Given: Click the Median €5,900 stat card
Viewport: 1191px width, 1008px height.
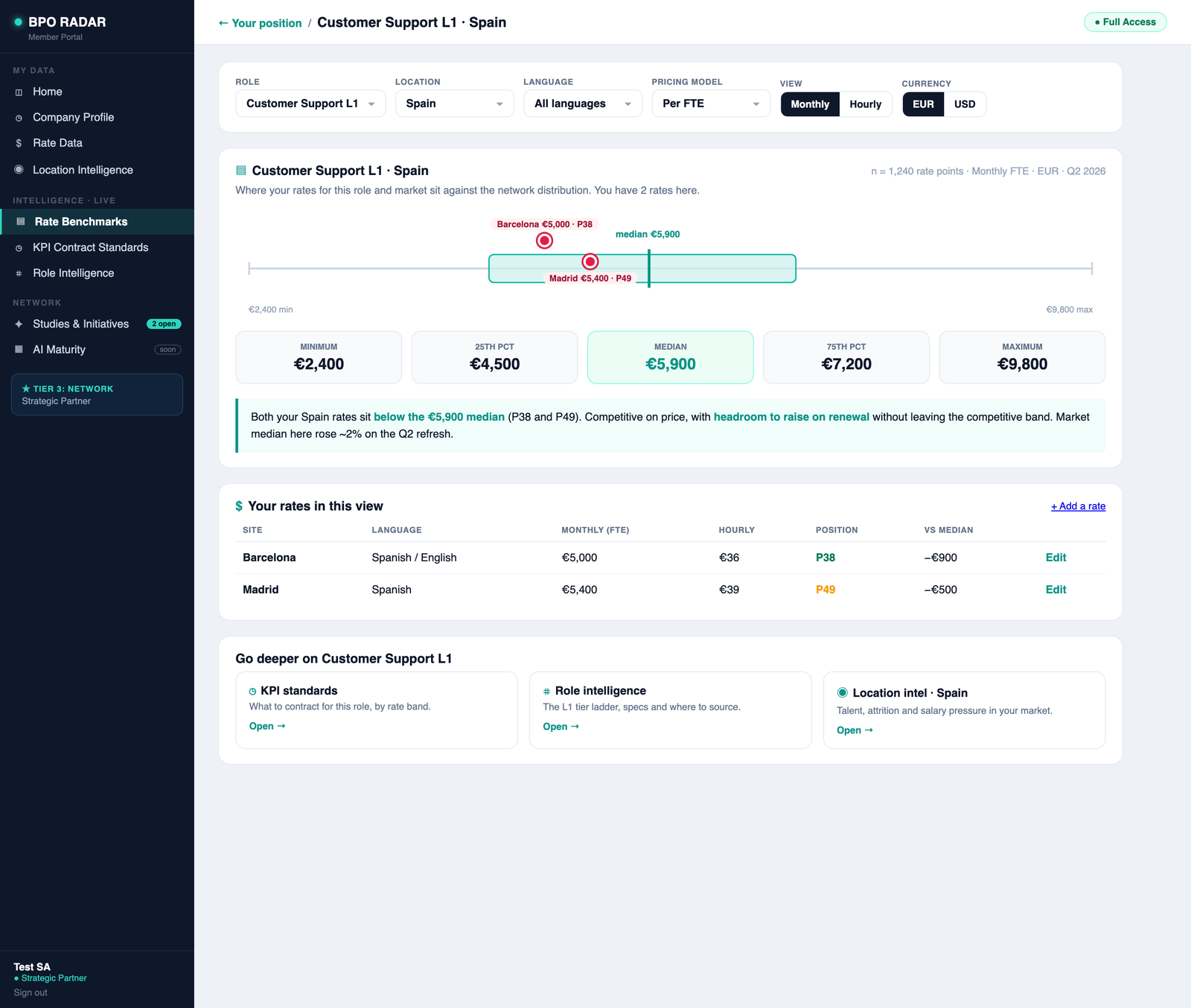Looking at the screenshot, I should click(x=671, y=357).
